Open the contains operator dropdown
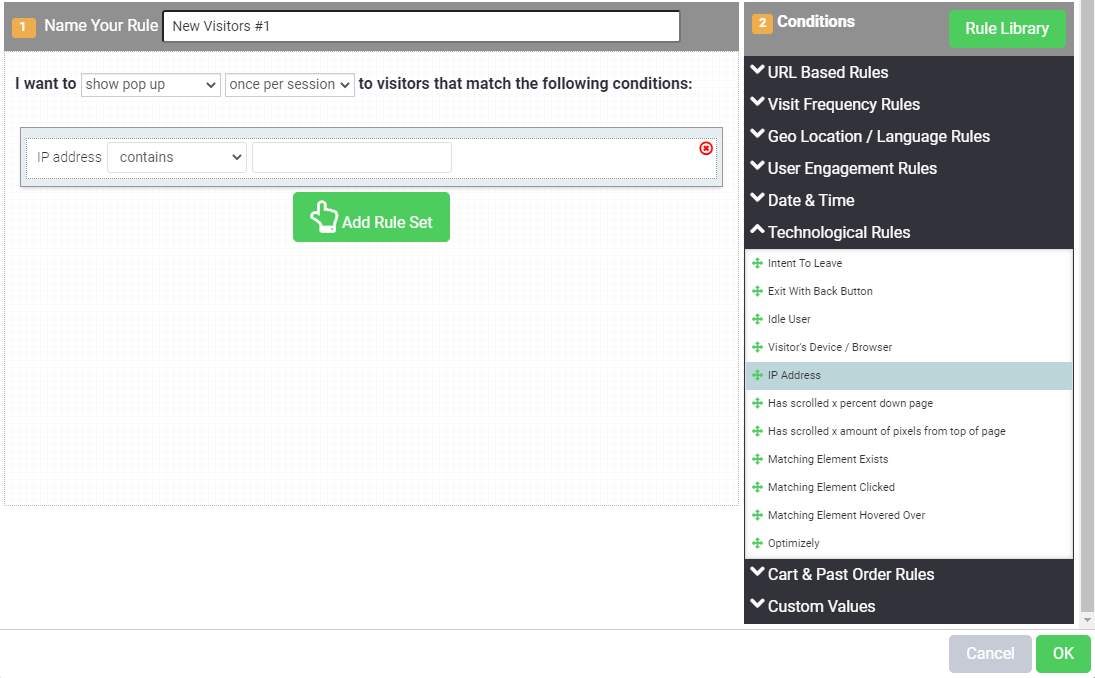Screen dimensions: 1095x678 point(176,157)
